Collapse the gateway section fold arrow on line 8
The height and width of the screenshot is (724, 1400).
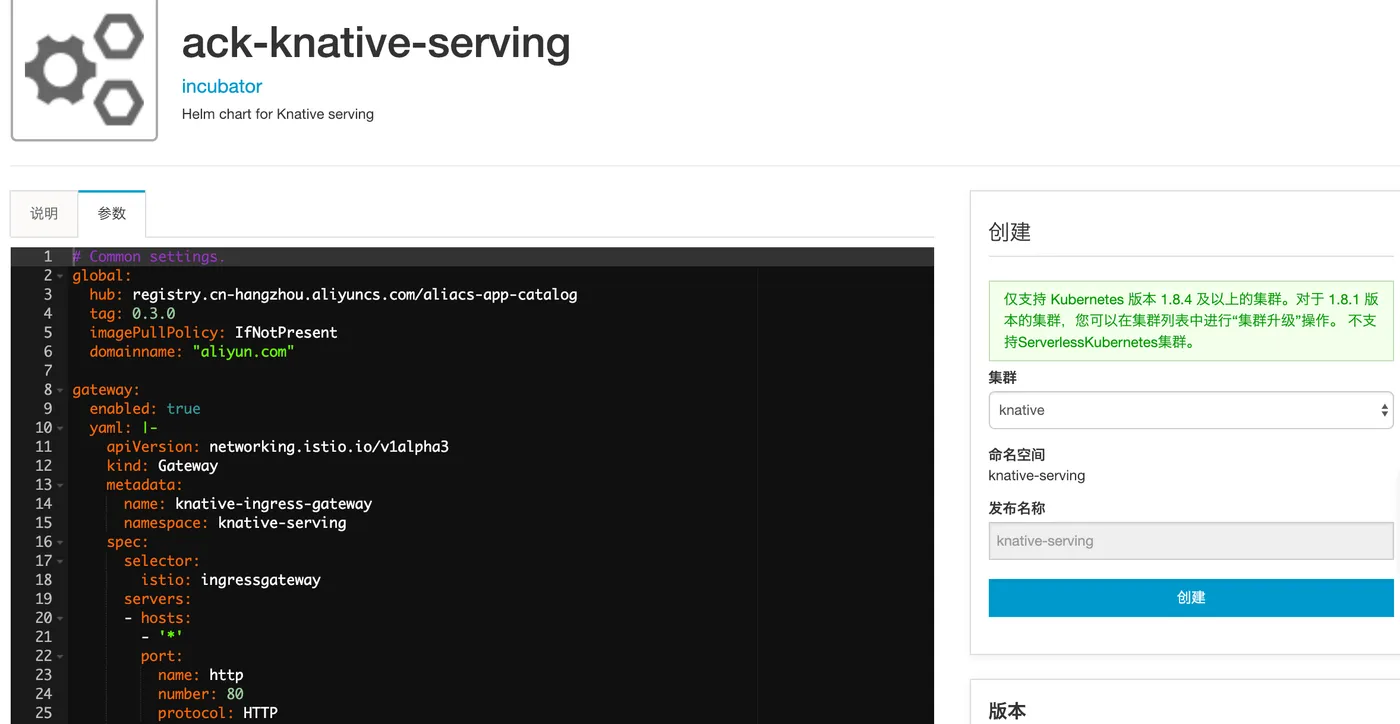click(x=60, y=390)
